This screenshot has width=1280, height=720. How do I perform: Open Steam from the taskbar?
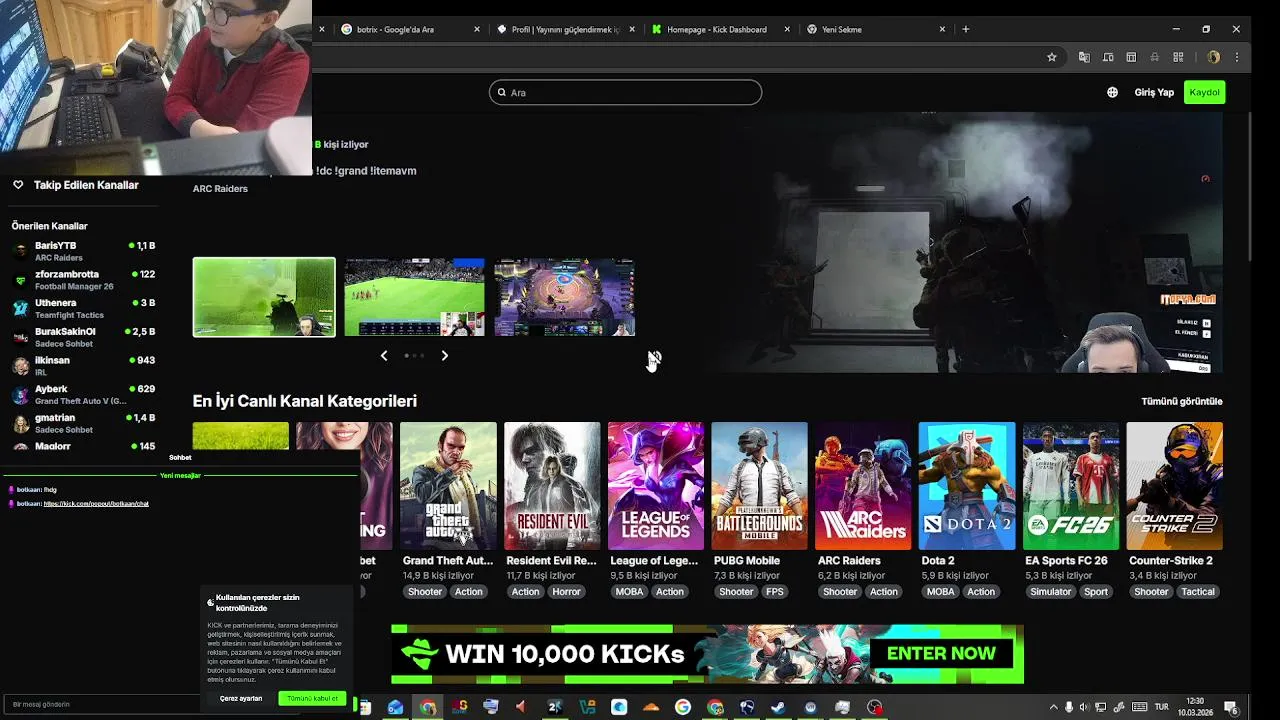tap(778, 707)
